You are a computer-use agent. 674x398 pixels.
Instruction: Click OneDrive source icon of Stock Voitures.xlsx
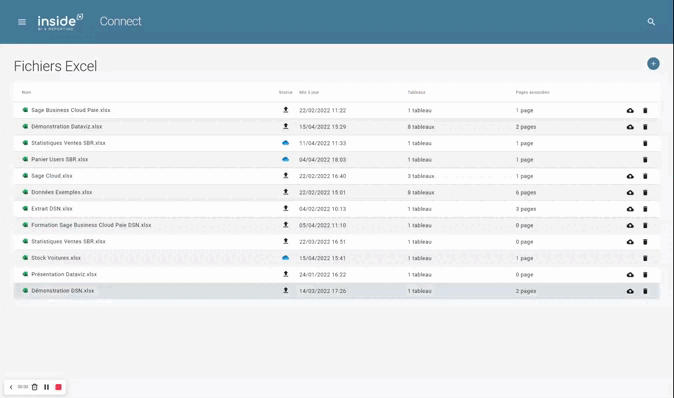point(285,258)
